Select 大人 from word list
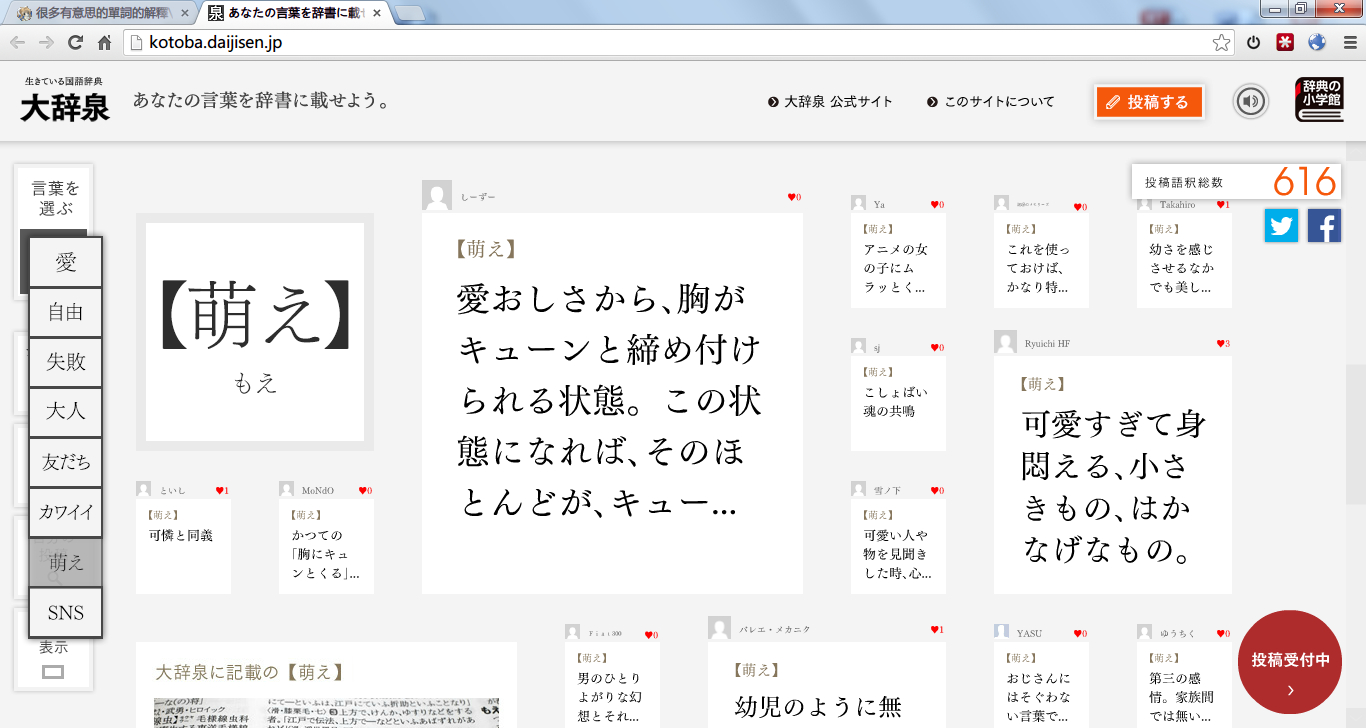The image size is (1366, 728). 66,412
